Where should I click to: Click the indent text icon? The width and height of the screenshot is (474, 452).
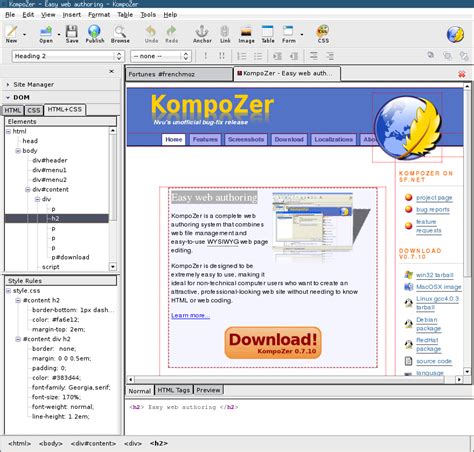click(x=277, y=56)
